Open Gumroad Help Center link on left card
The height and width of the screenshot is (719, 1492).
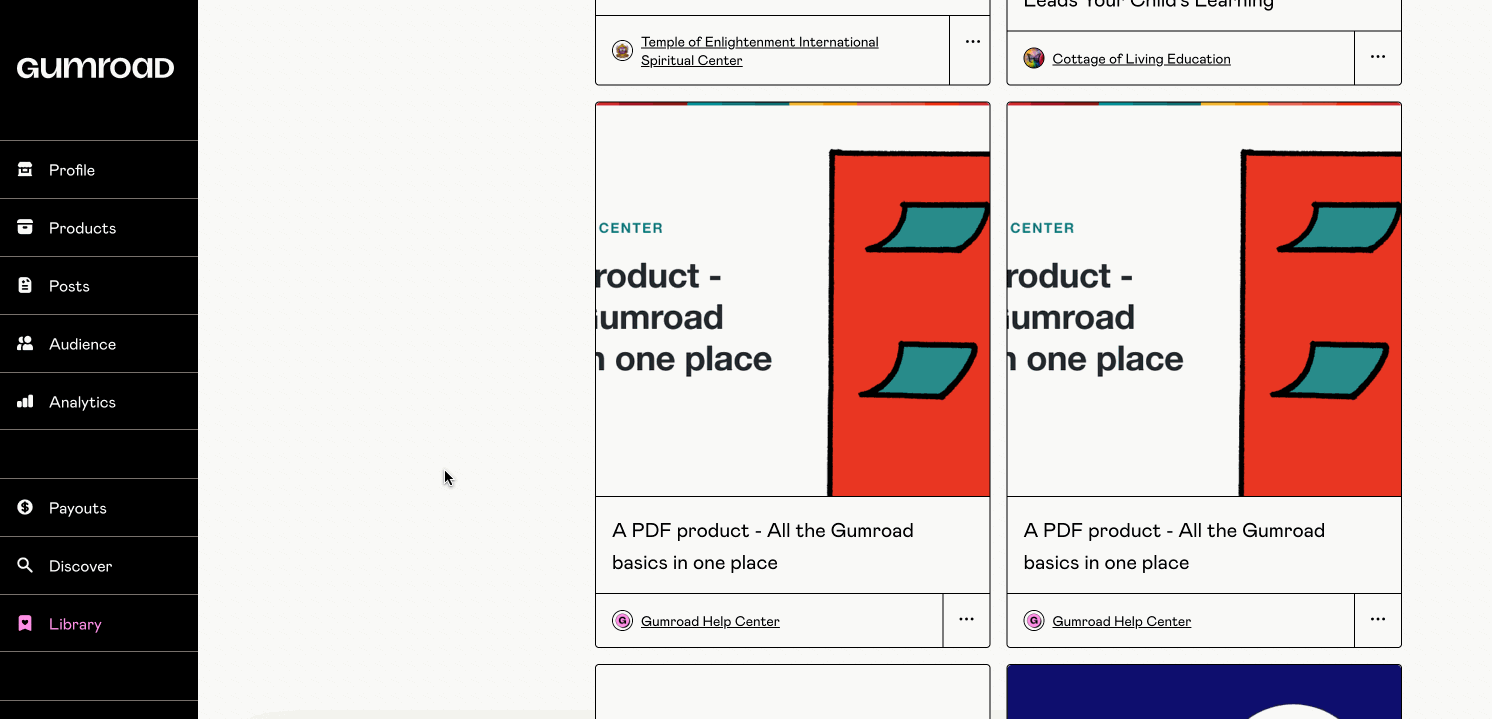point(710,621)
